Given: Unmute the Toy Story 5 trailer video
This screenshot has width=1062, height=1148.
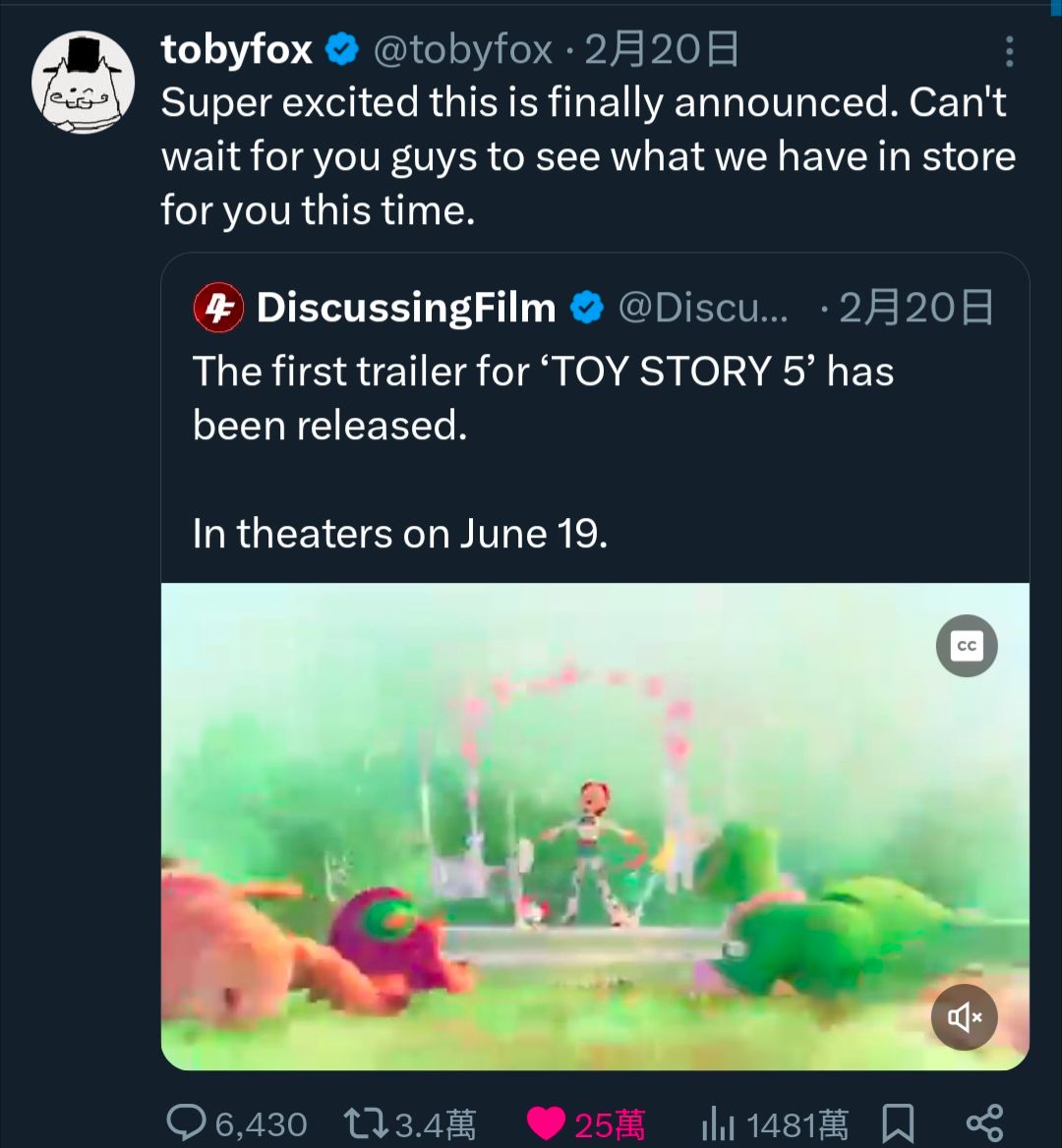Looking at the screenshot, I should [x=964, y=1017].
